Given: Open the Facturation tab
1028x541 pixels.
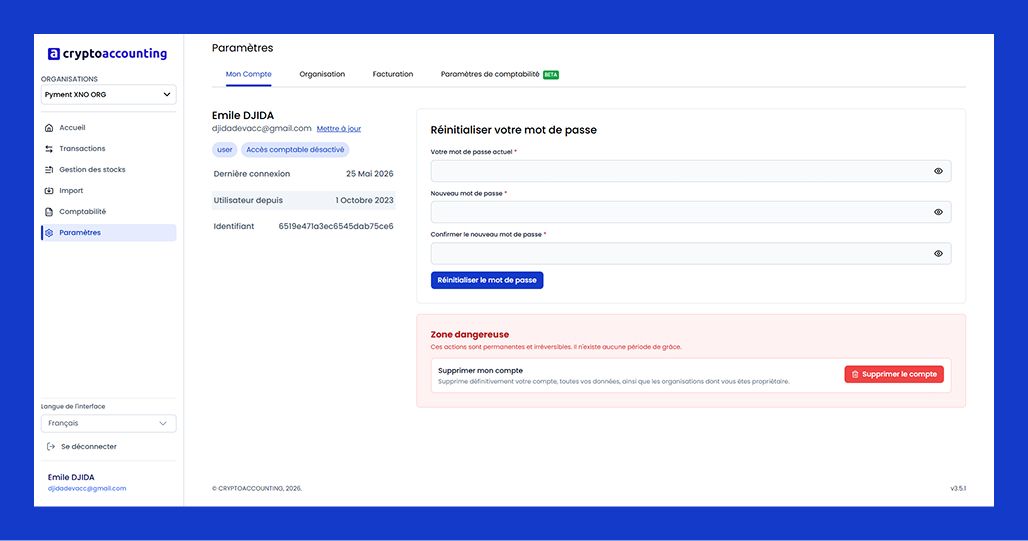Looking at the screenshot, I should click(x=393, y=74).
